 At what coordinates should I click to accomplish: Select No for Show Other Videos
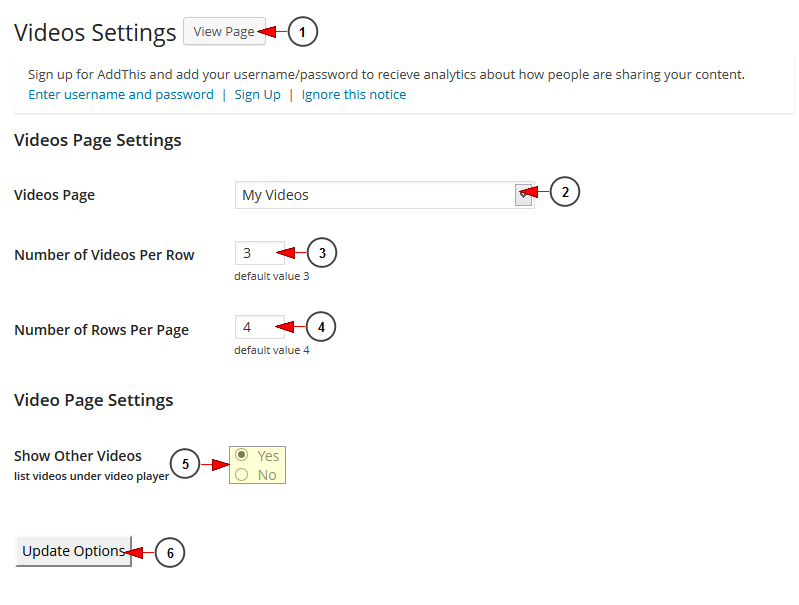(242, 475)
